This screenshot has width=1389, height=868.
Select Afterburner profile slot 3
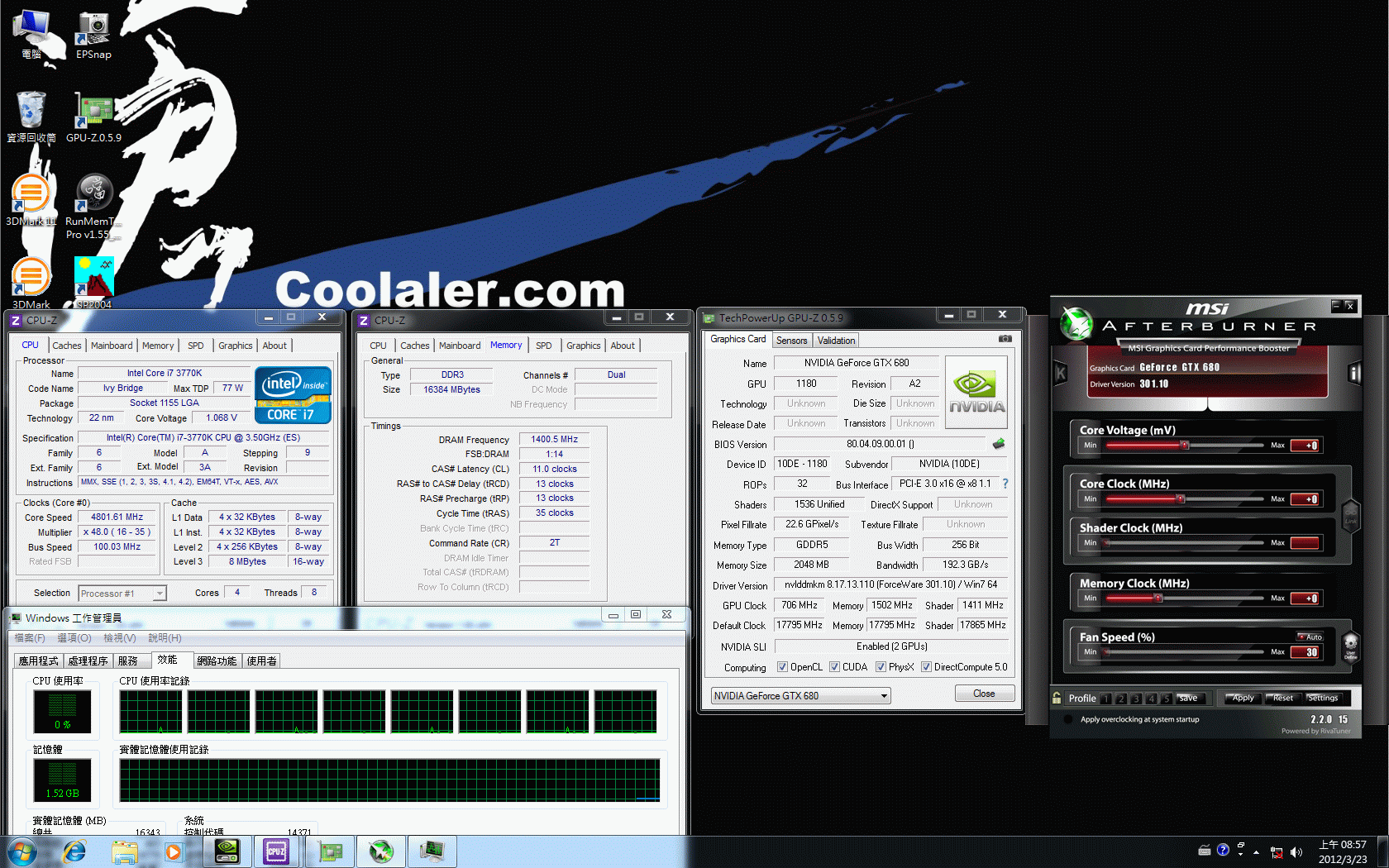coord(1136,699)
